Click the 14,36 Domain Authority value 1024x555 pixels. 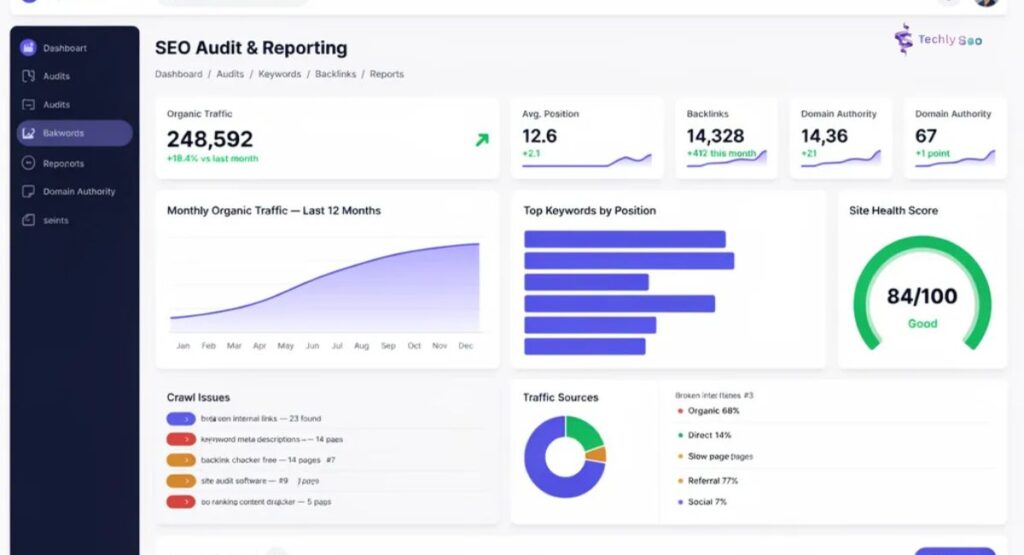pos(824,136)
